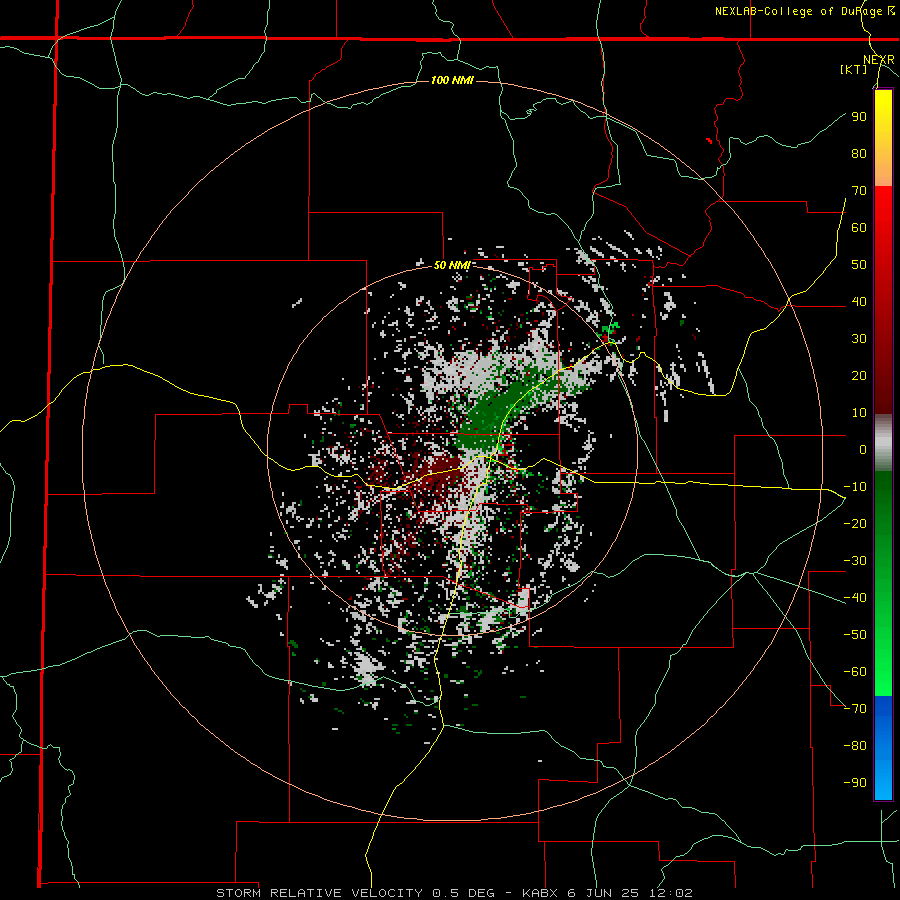Click the positive 60 scale value
900x900 pixels.
click(859, 227)
